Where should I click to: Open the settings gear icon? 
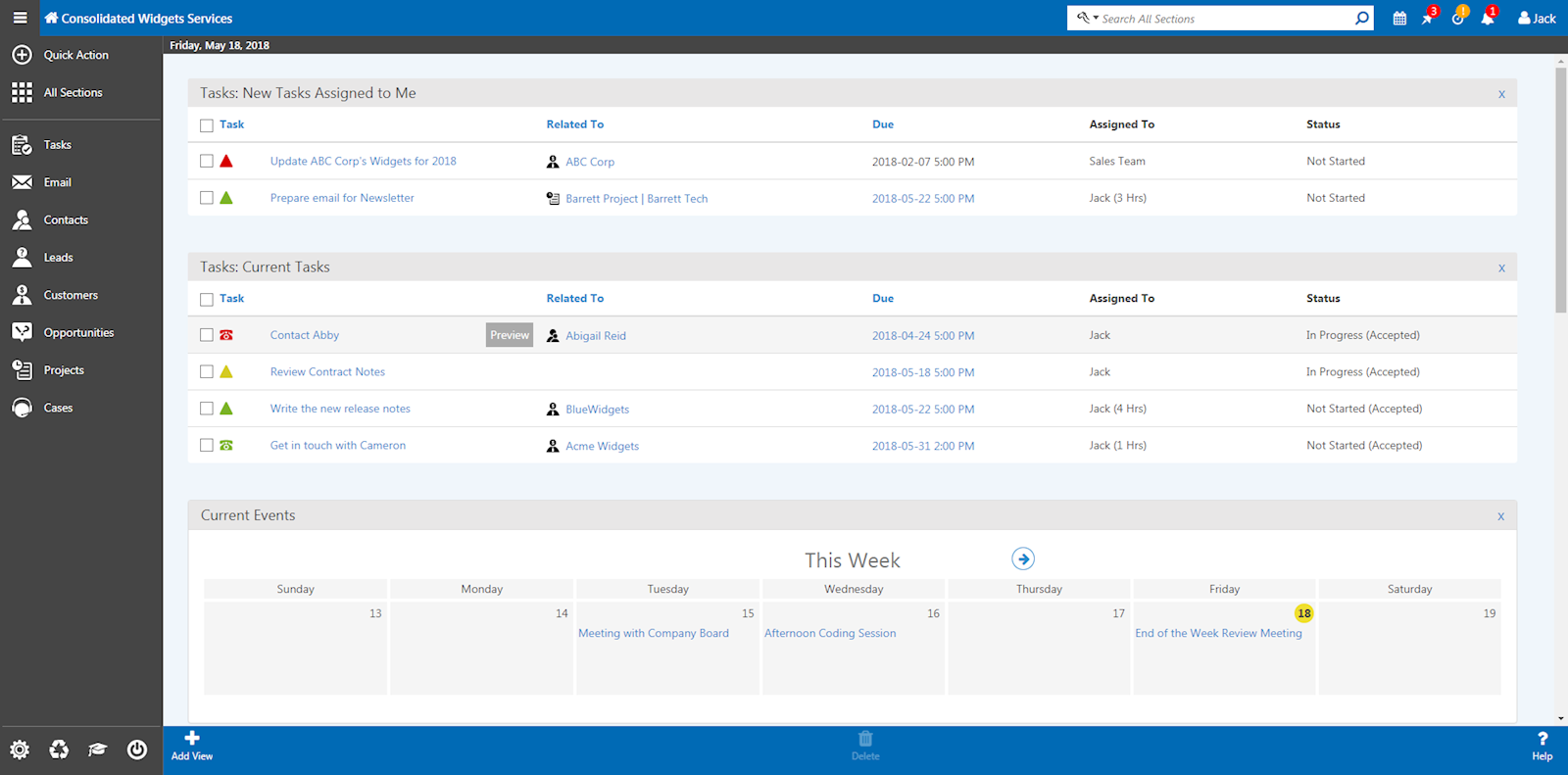(20, 750)
